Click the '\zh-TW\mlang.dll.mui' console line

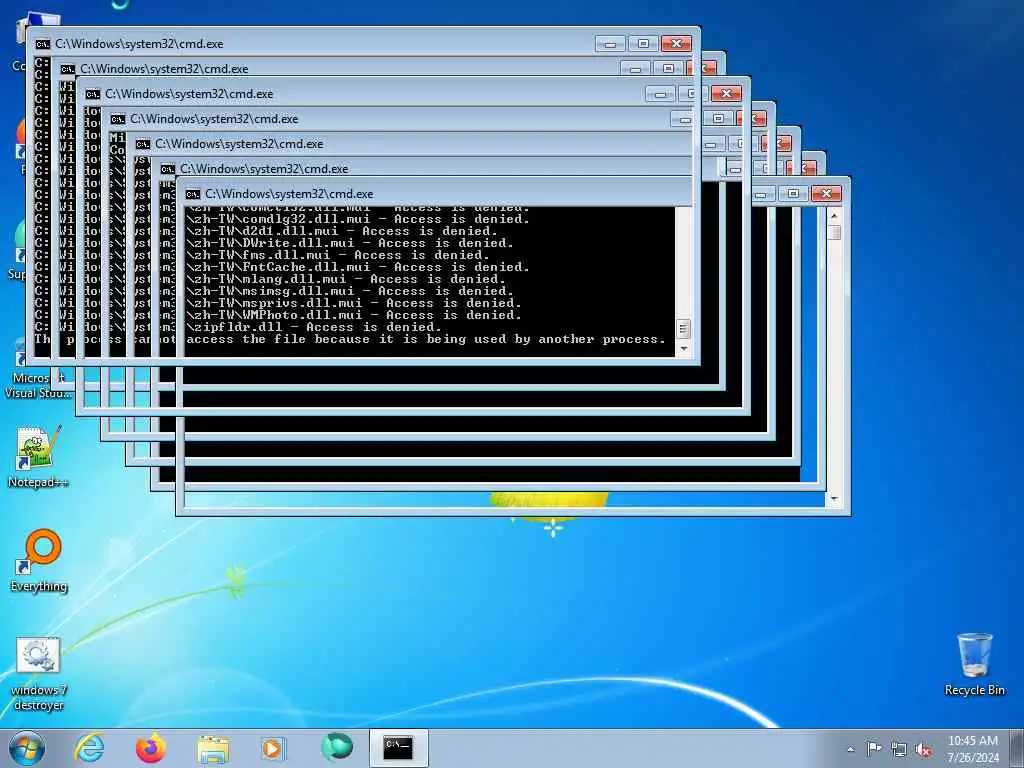tap(346, 279)
